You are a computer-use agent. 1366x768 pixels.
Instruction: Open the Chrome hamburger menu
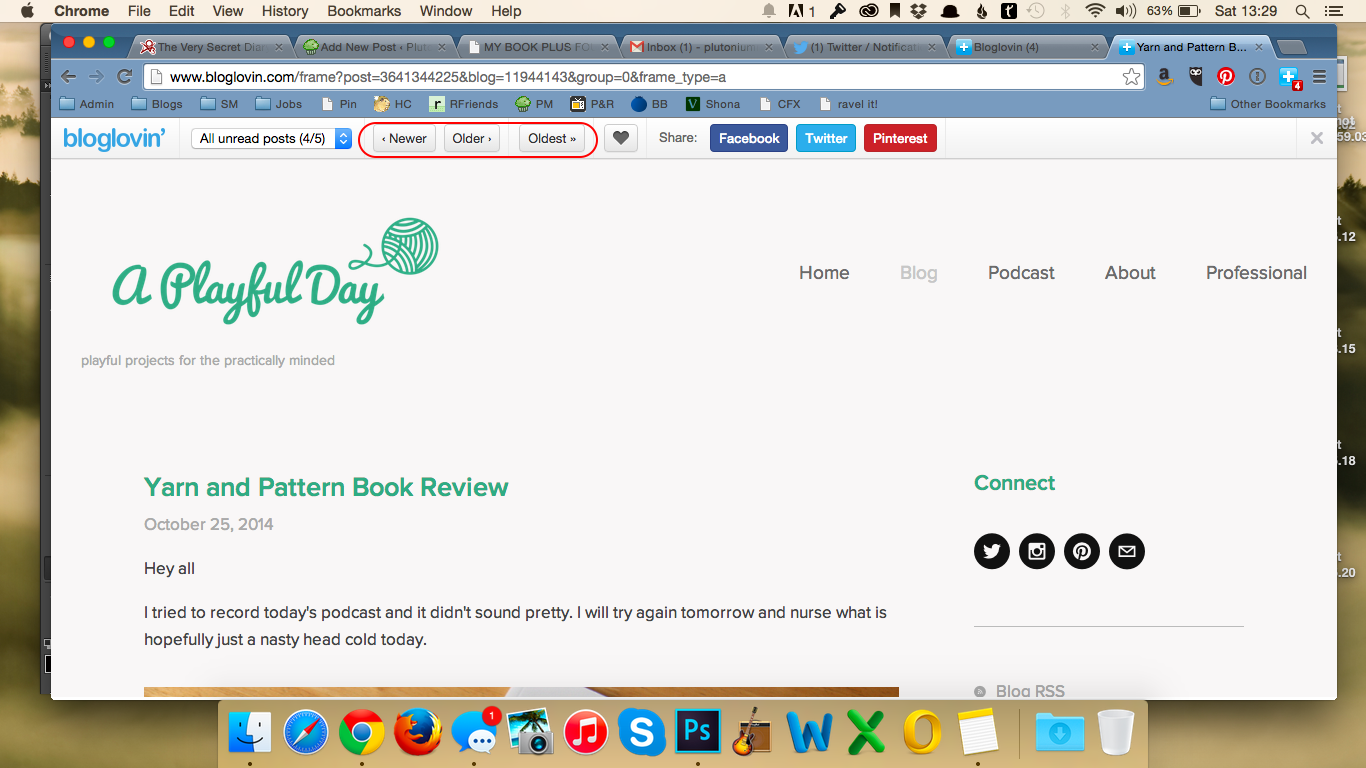(x=1319, y=77)
